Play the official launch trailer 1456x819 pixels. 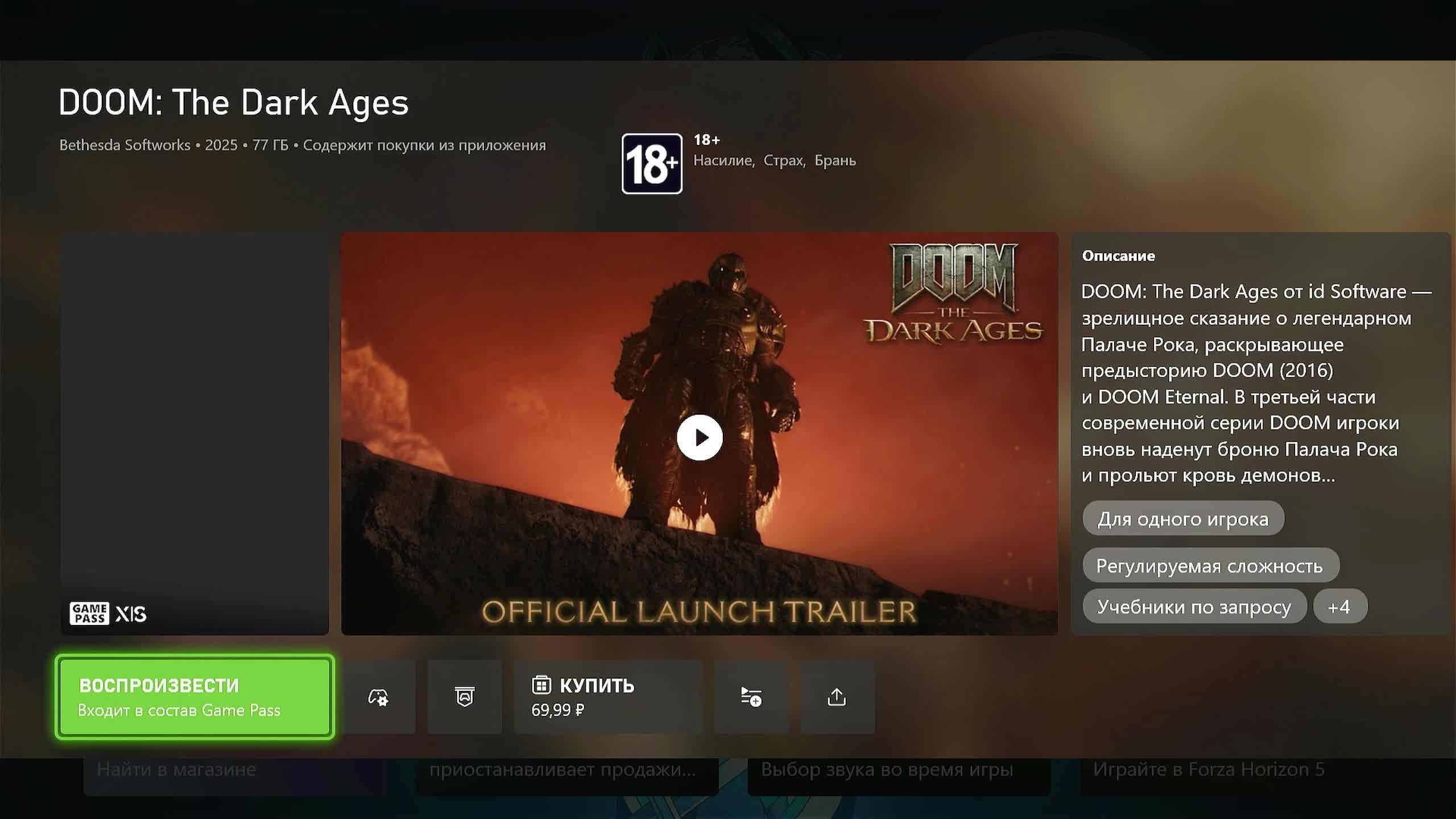[700, 437]
